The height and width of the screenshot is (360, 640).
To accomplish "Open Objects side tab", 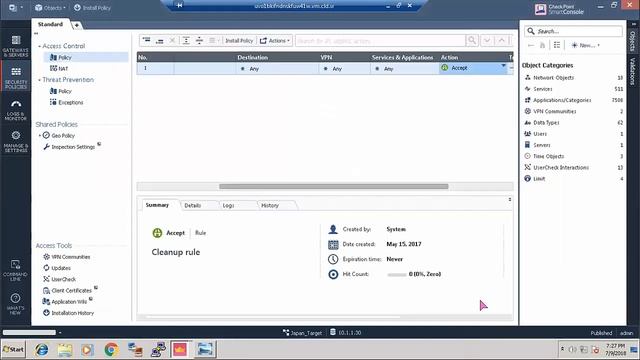I will click(x=632, y=41).
